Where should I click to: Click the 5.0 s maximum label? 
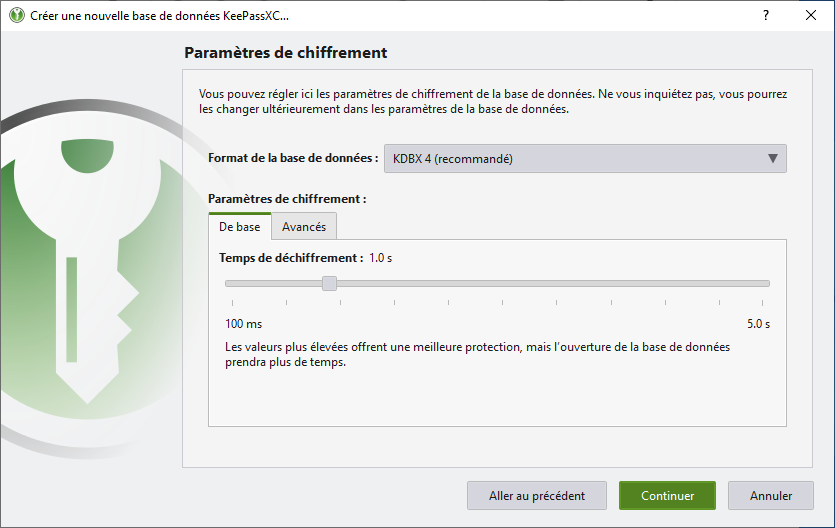tap(758, 324)
